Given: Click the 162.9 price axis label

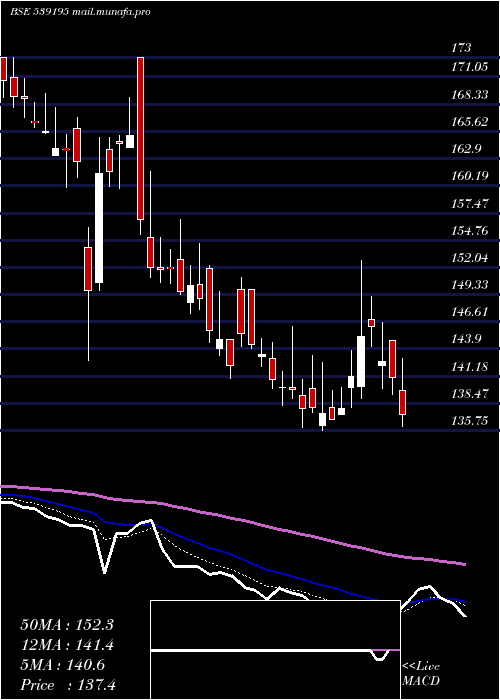Looking at the screenshot, I should coord(466,149).
